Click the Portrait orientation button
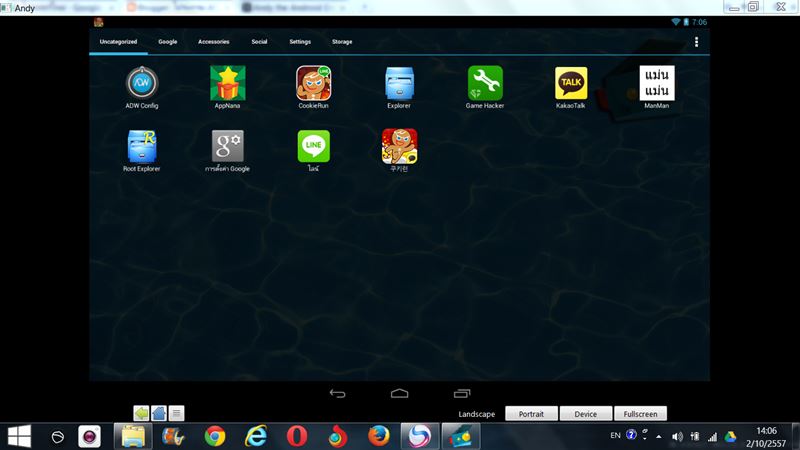This screenshot has height=450, width=800. pyautogui.click(x=531, y=414)
